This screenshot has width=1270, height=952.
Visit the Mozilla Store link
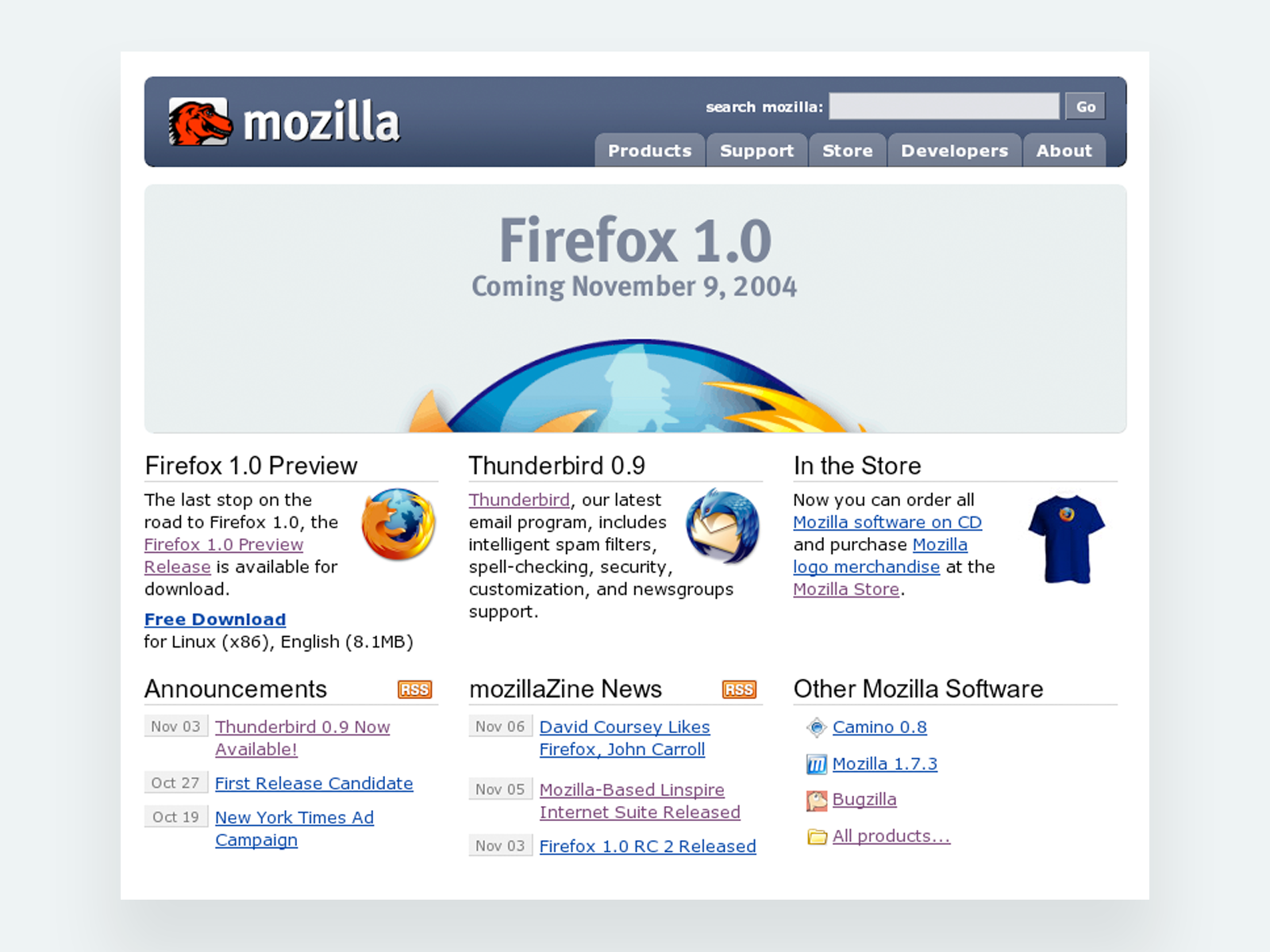(846, 589)
